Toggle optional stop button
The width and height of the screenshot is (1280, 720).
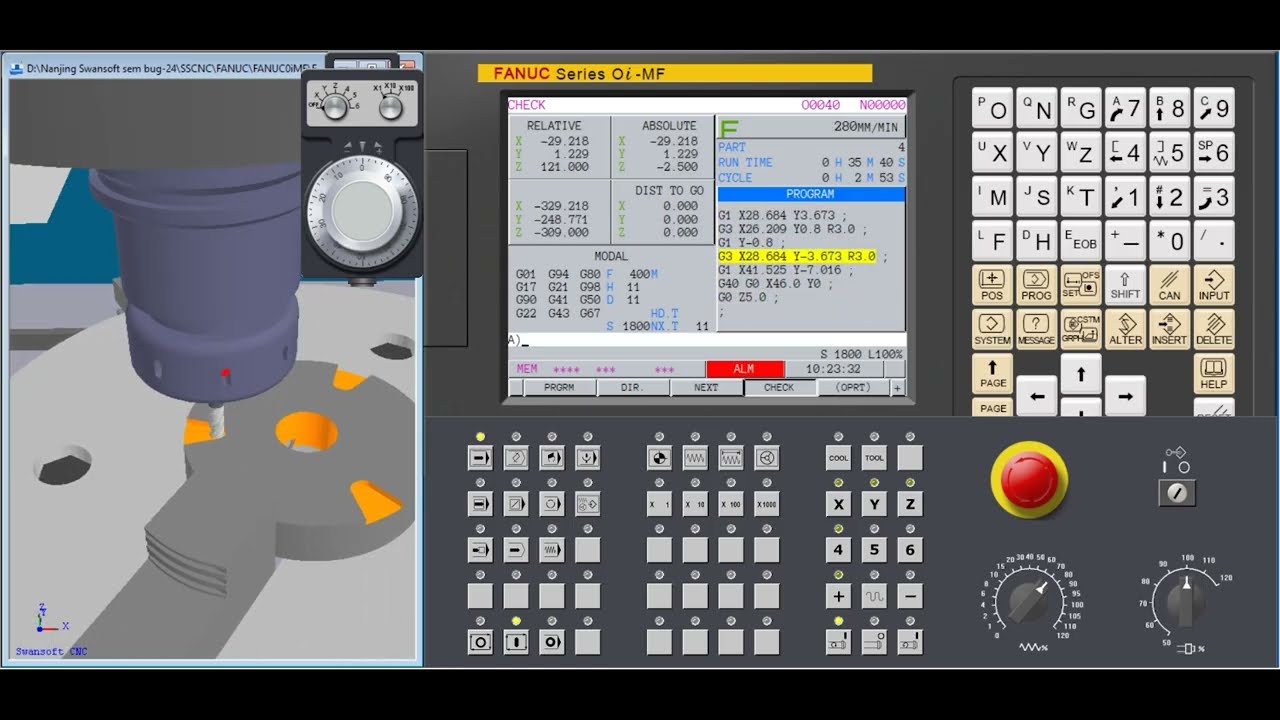(552, 504)
